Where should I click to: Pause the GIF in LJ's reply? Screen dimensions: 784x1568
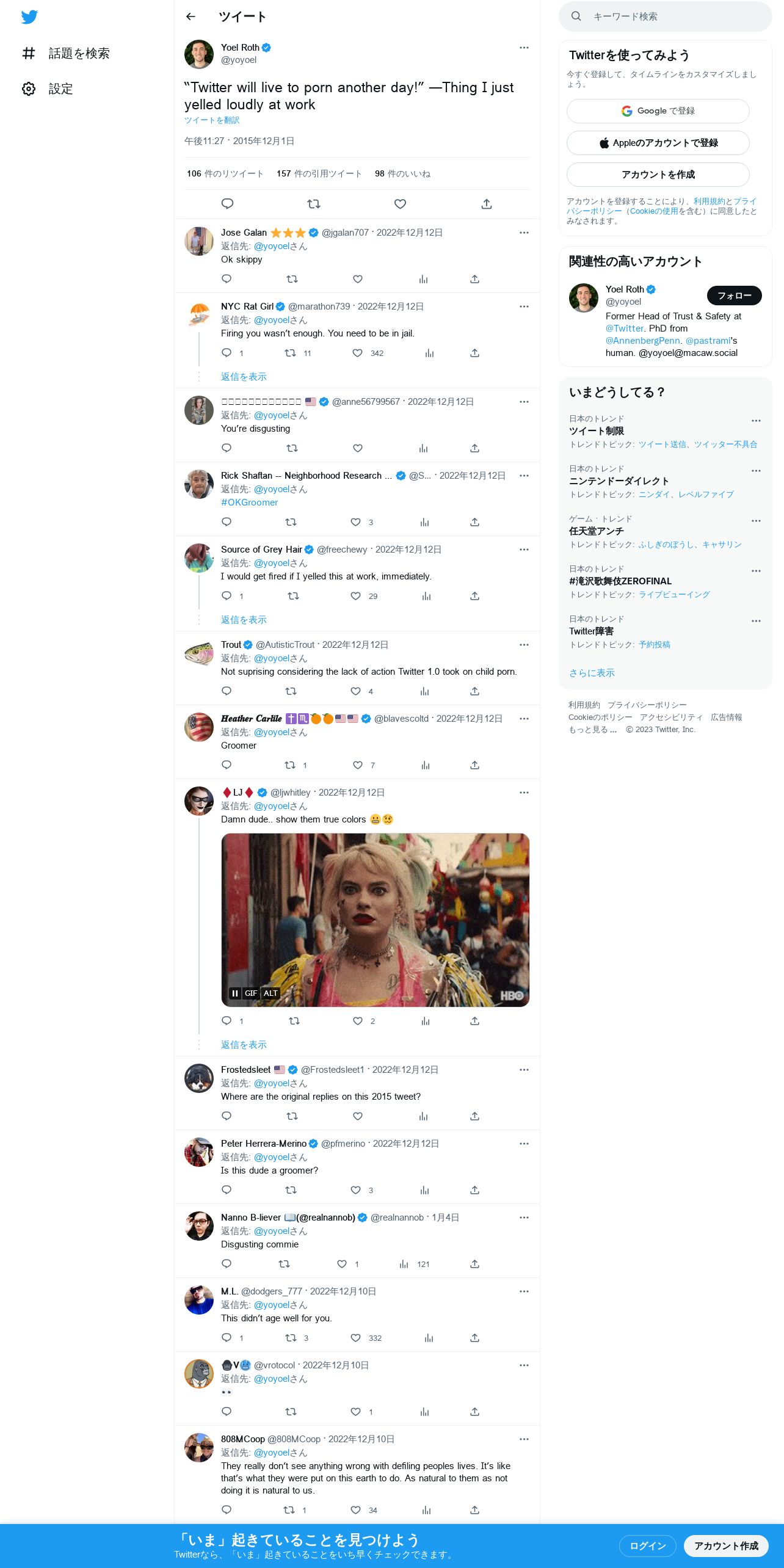[235, 993]
